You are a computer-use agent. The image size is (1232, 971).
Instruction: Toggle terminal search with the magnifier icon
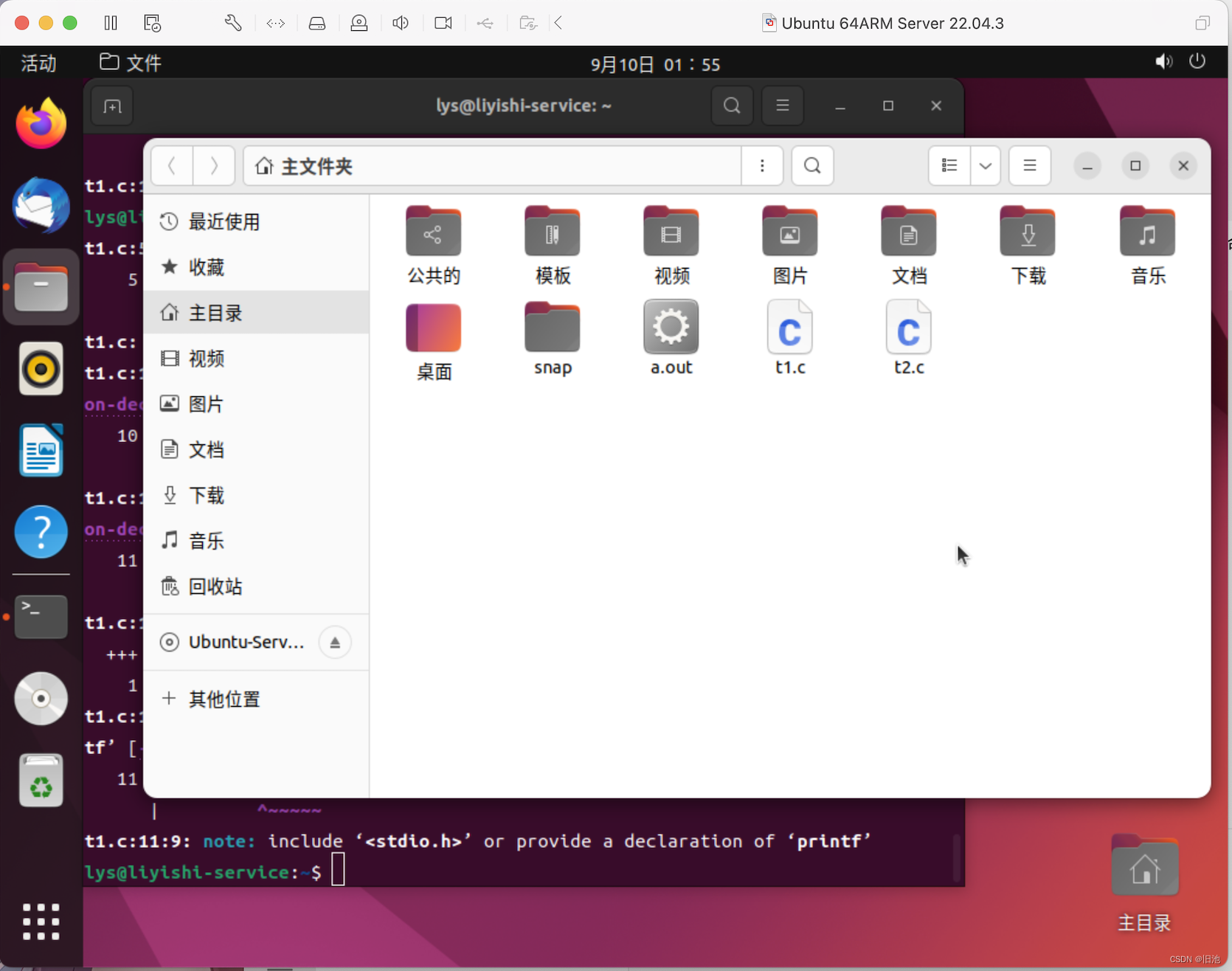point(731,106)
